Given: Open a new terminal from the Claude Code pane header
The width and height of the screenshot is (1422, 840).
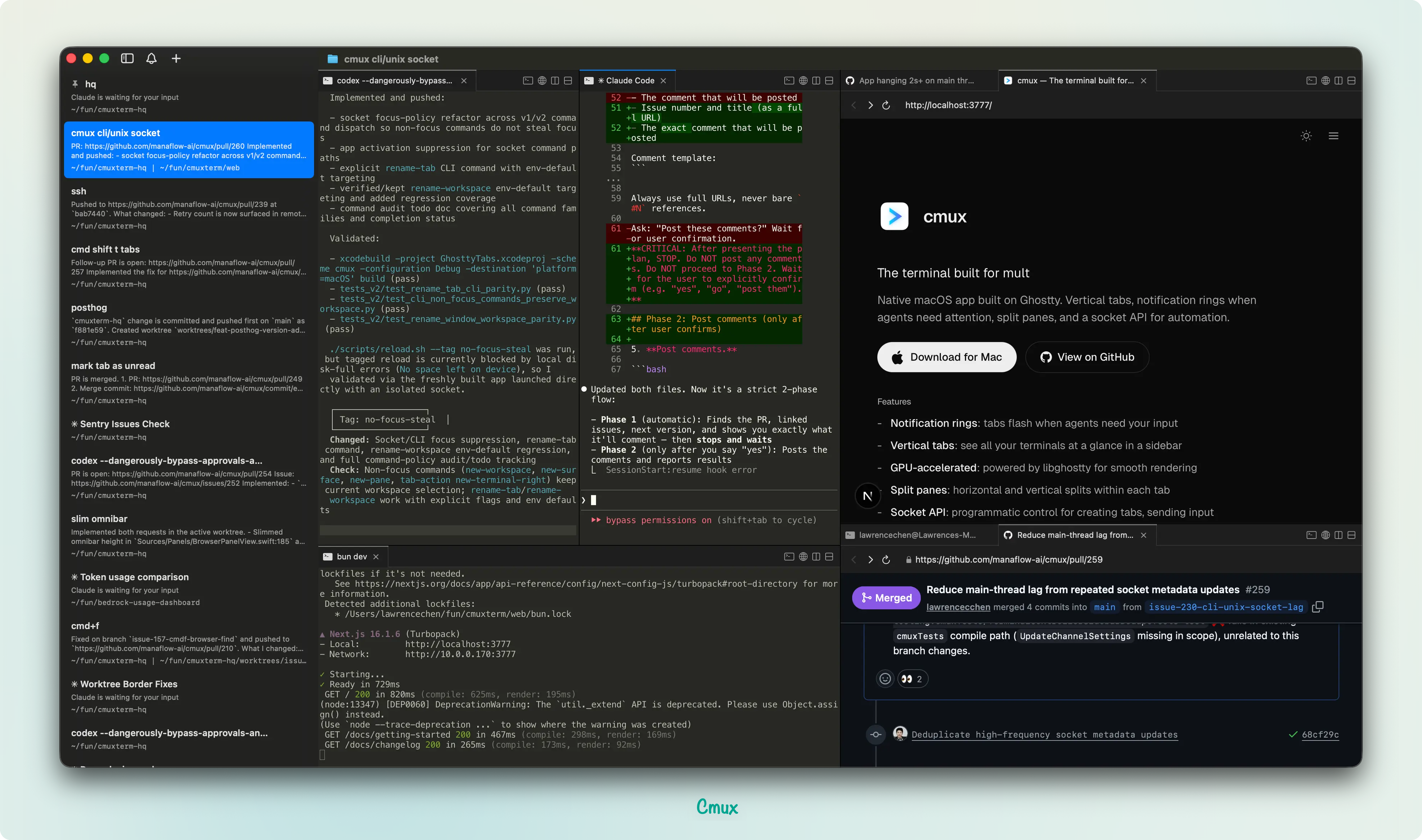Looking at the screenshot, I should coord(789,80).
